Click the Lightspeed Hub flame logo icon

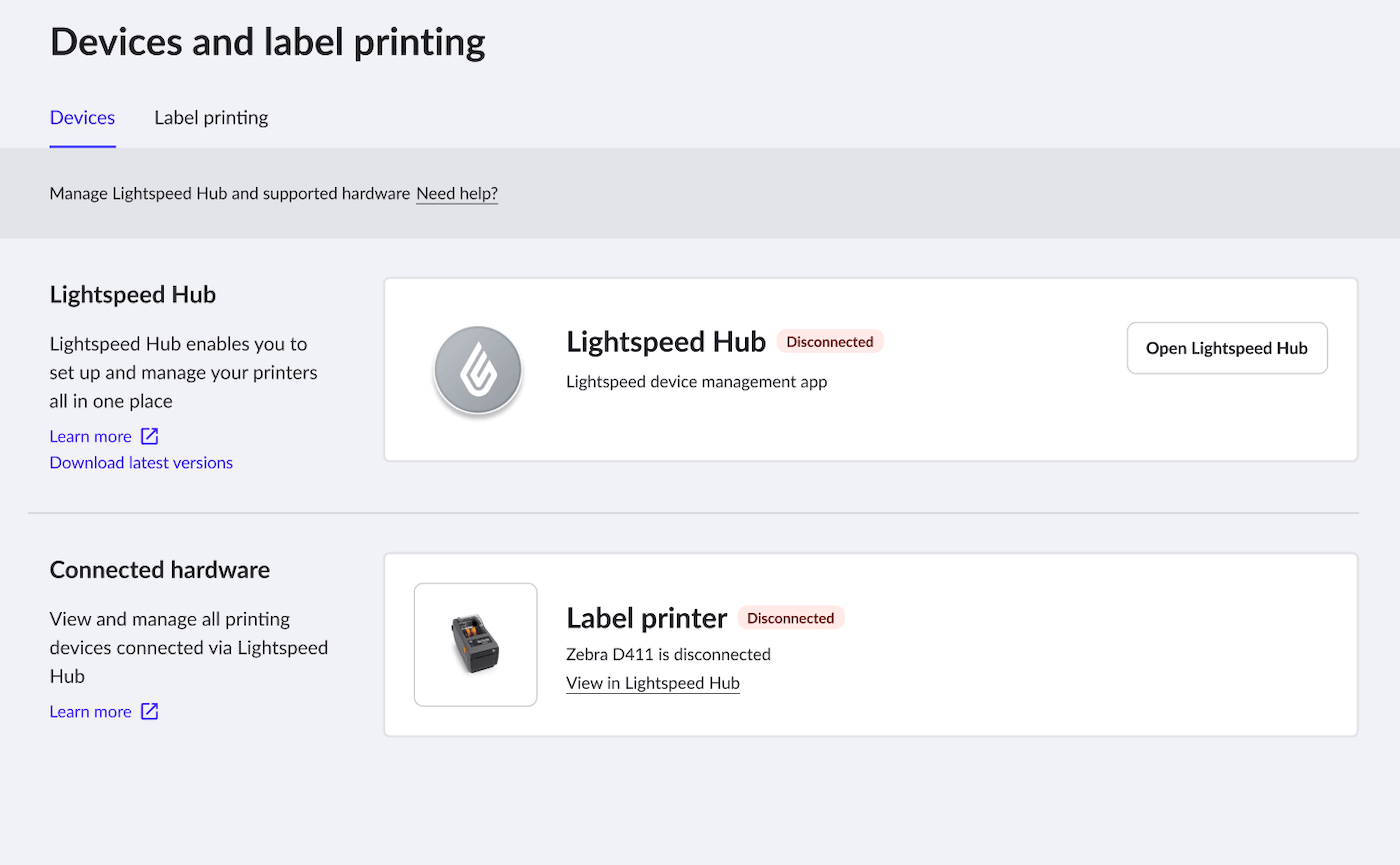[477, 371]
